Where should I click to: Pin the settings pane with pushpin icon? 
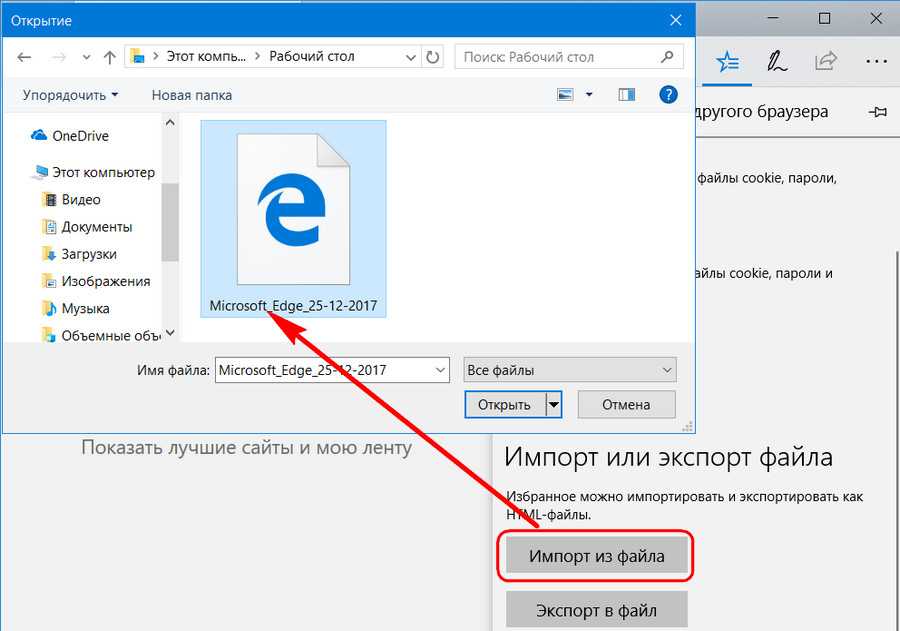click(878, 112)
